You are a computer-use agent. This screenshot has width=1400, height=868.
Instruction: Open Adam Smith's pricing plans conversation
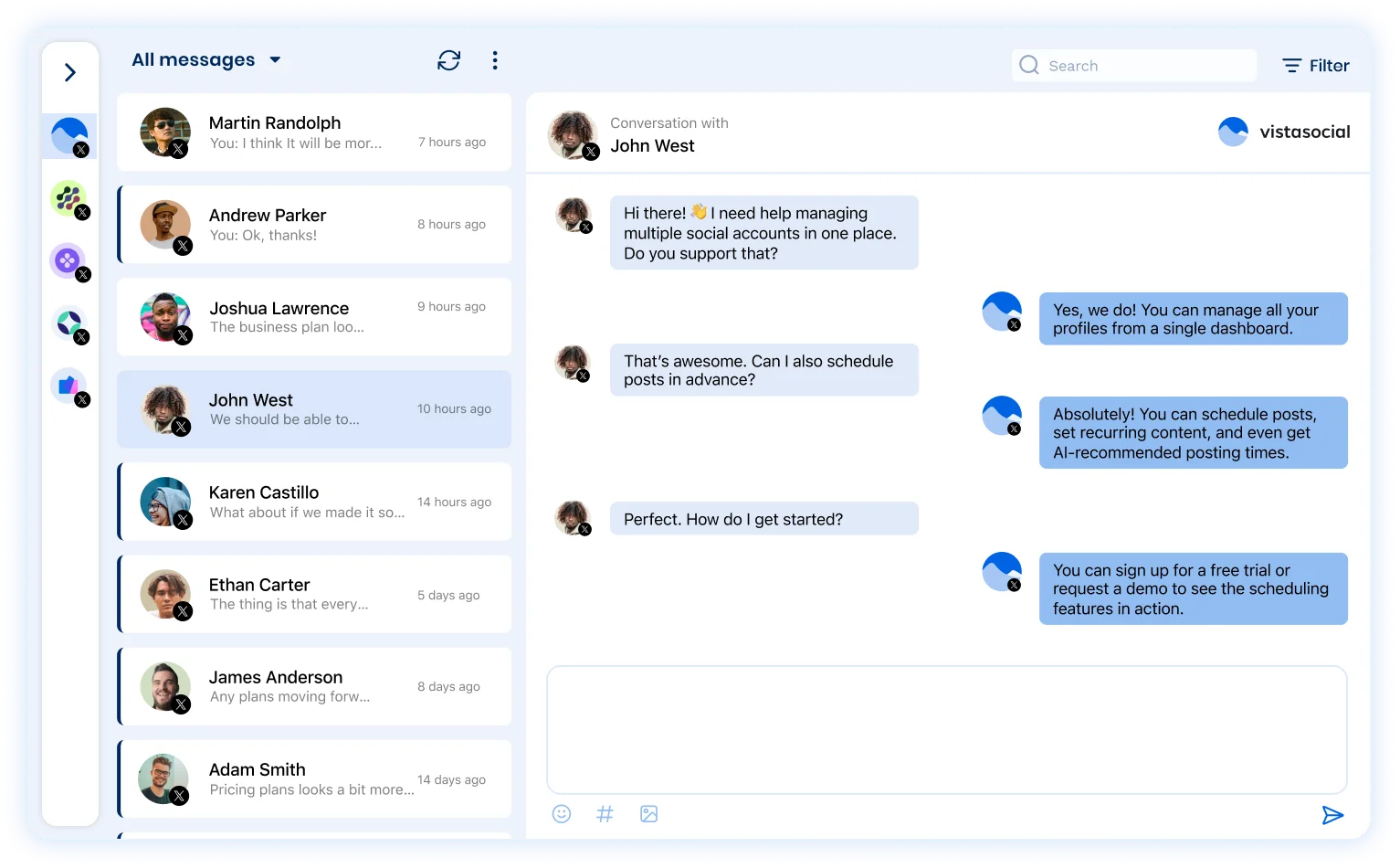coord(314,778)
